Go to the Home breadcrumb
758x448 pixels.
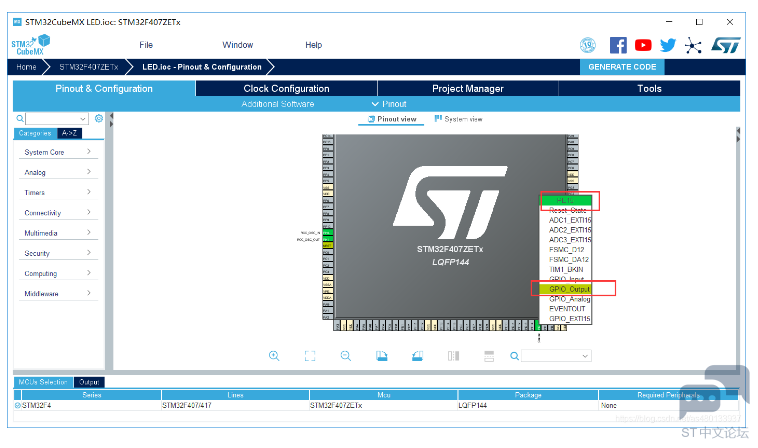tap(26, 67)
